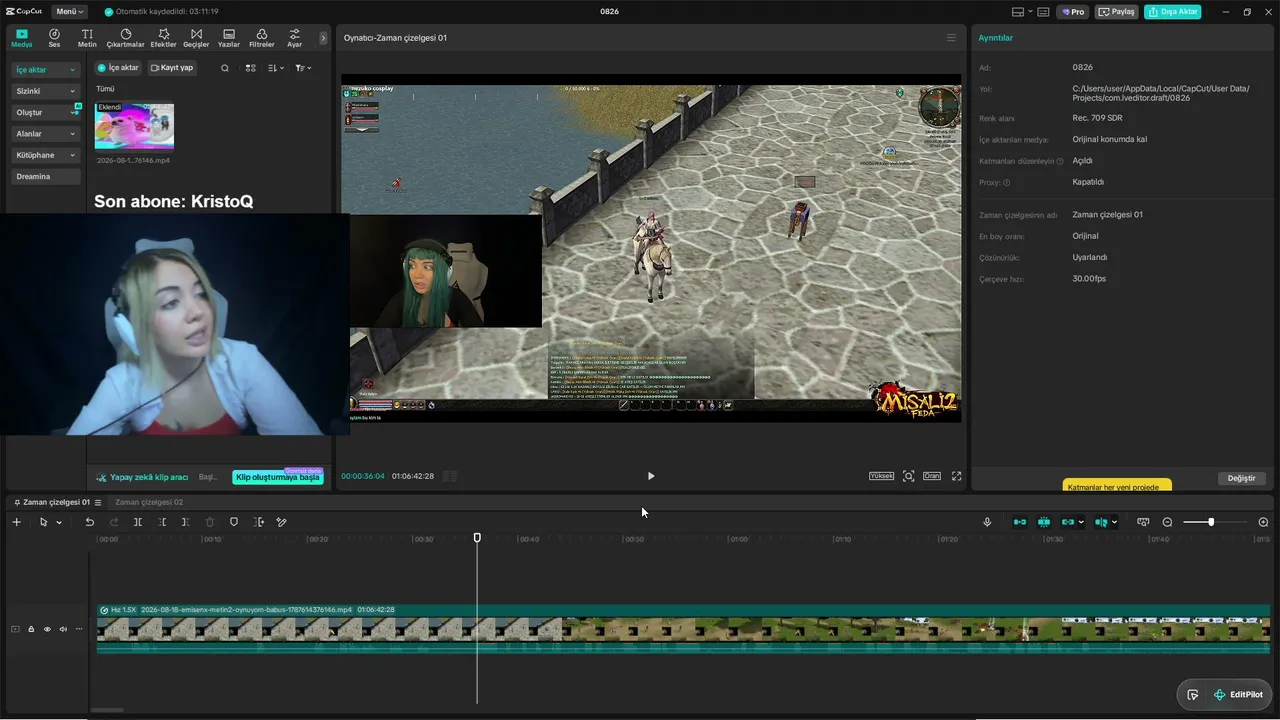
Task: Expand the Oluştur sidebar section
Action: click(46, 113)
